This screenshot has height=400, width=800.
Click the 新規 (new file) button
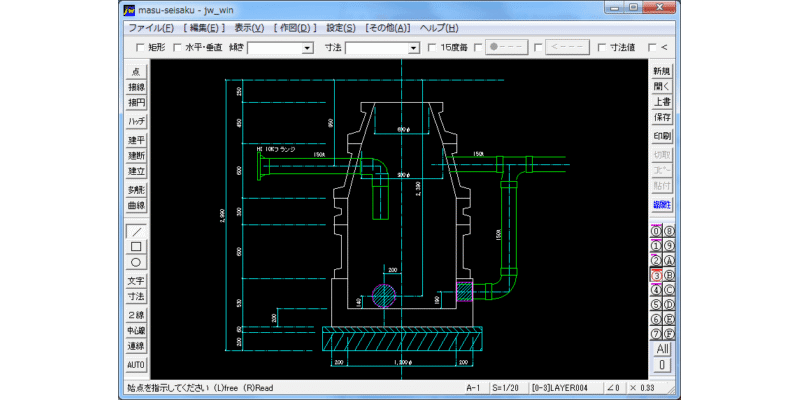[x=662, y=71]
